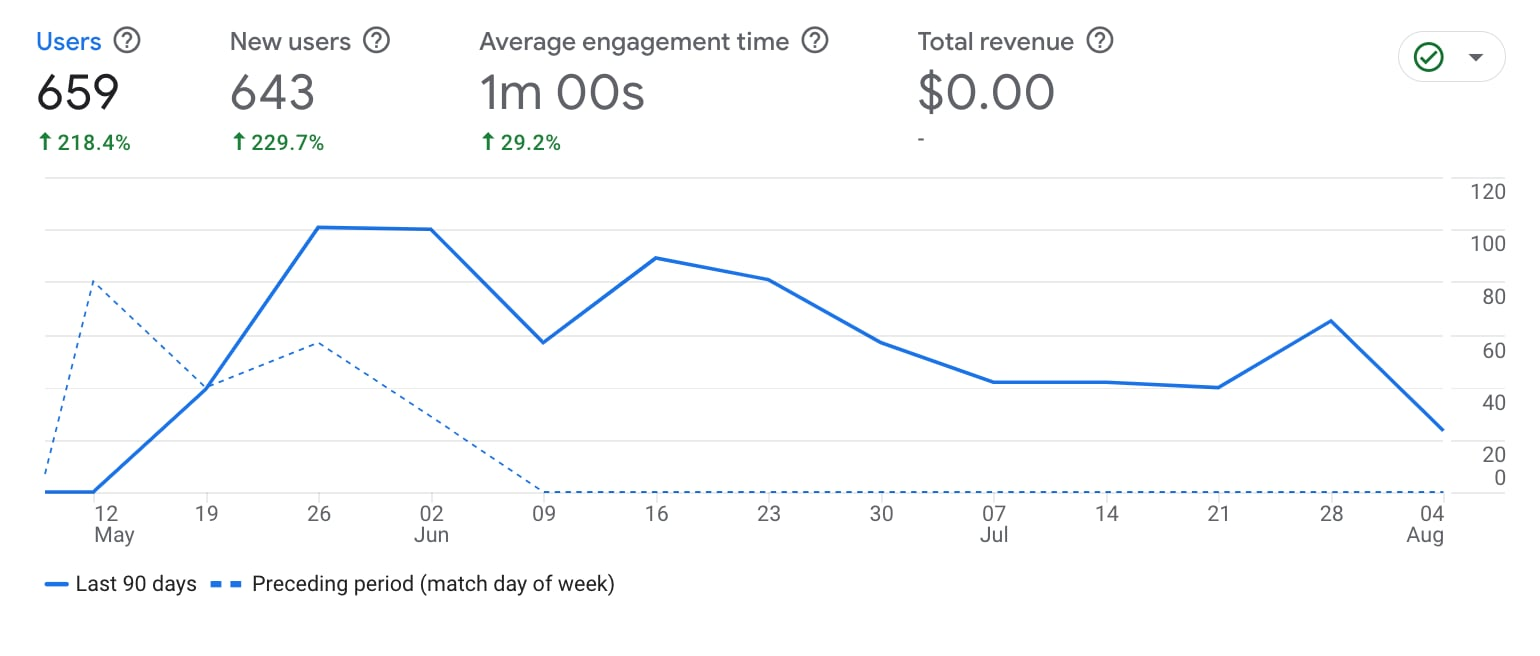Select the Total revenue metric tab
The image size is (1540, 656).
pos(995,42)
